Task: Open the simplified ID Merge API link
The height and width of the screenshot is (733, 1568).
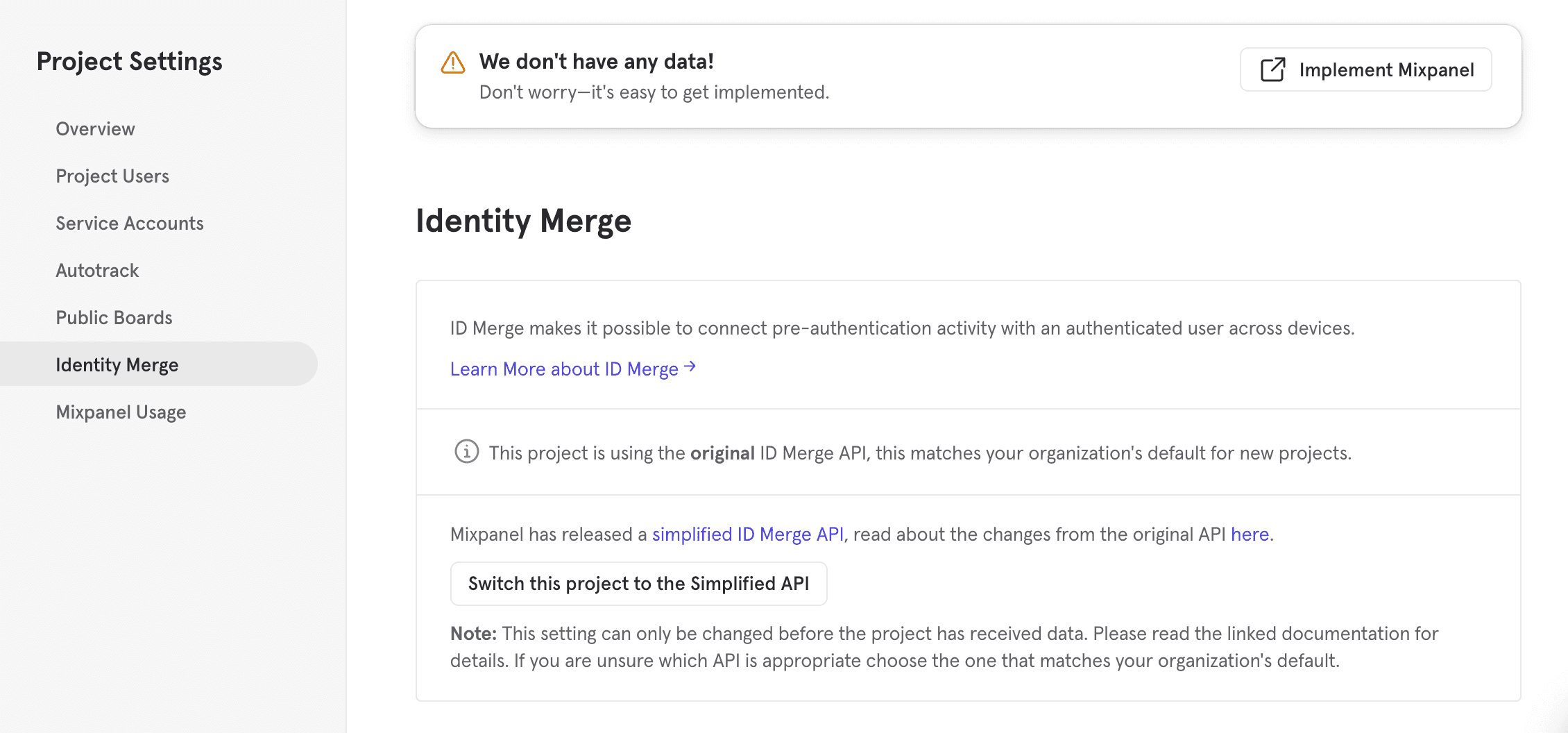Action: click(x=747, y=534)
